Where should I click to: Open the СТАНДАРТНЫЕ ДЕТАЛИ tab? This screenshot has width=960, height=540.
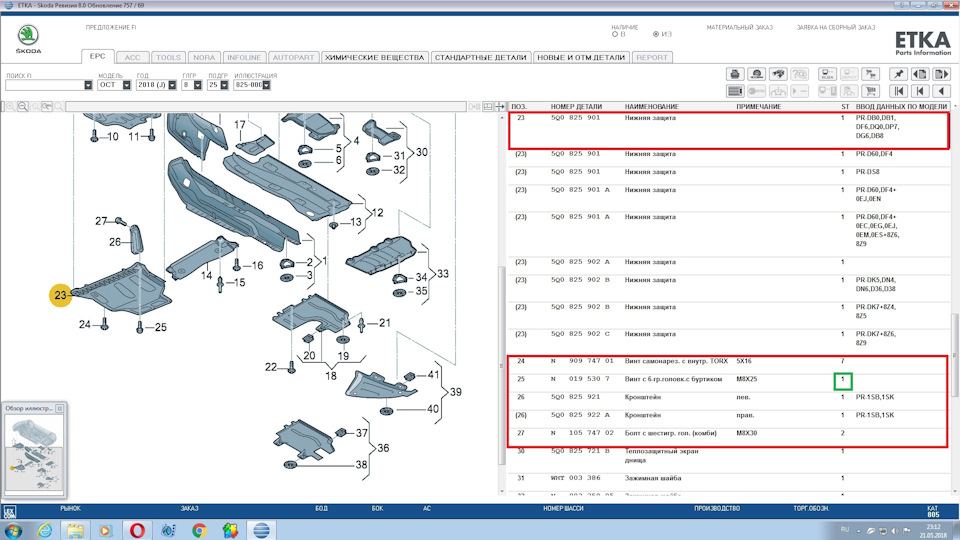[x=481, y=58]
